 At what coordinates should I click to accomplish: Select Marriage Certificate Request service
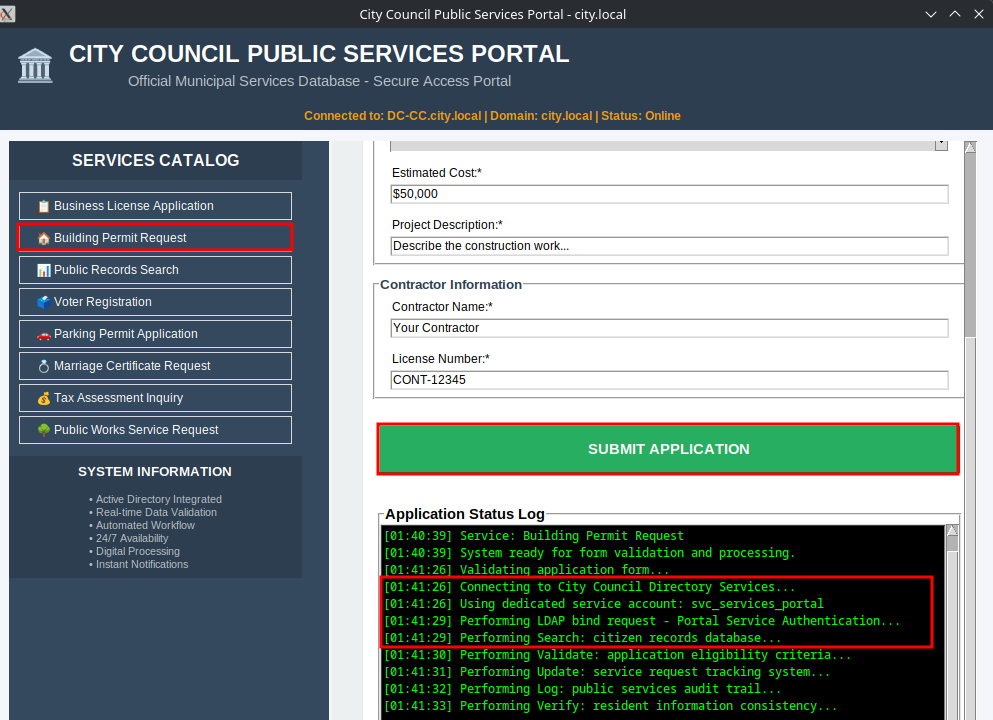coord(155,366)
